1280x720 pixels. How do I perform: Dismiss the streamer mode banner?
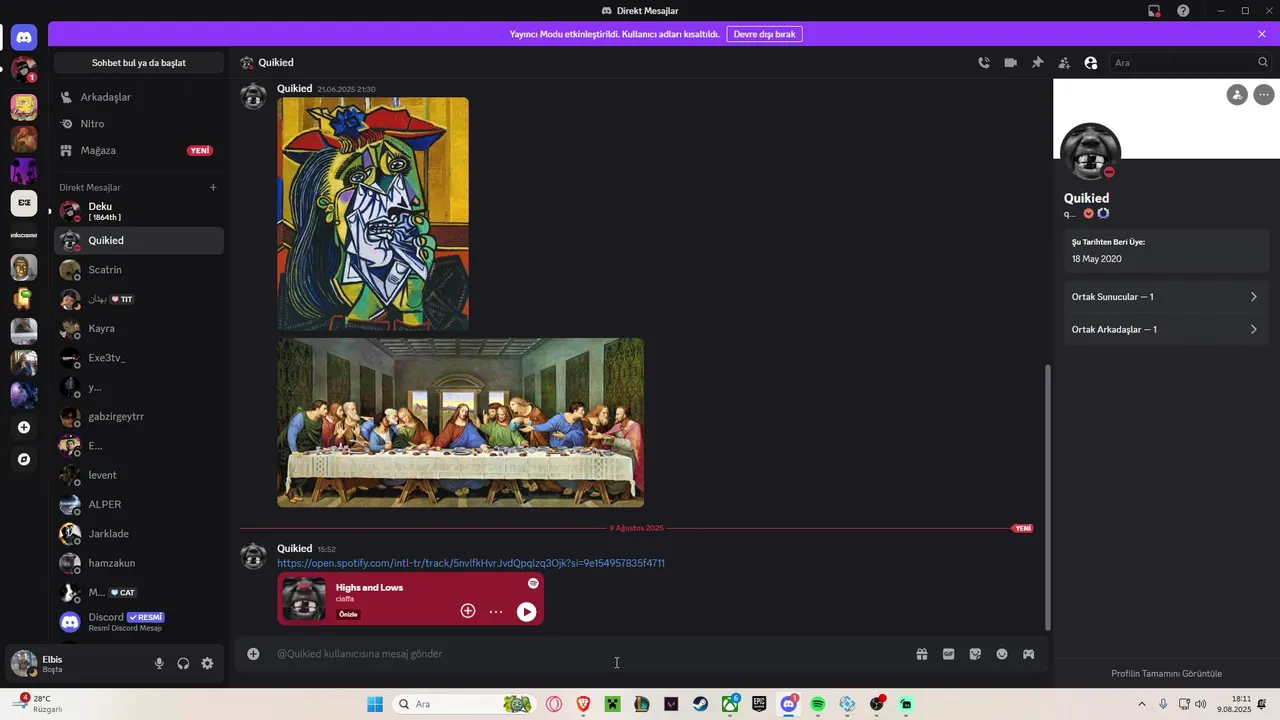pyautogui.click(x=1262, y=34)
